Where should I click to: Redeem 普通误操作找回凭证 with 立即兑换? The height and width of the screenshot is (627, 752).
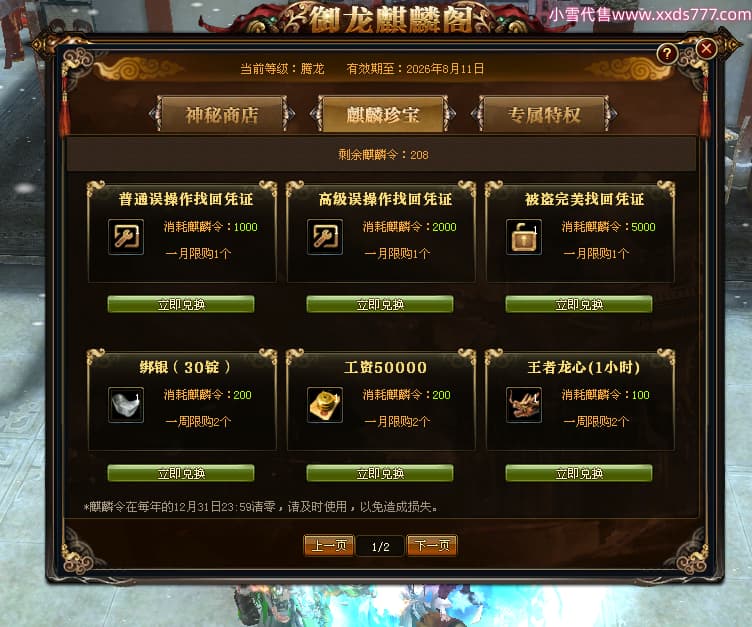181,304
